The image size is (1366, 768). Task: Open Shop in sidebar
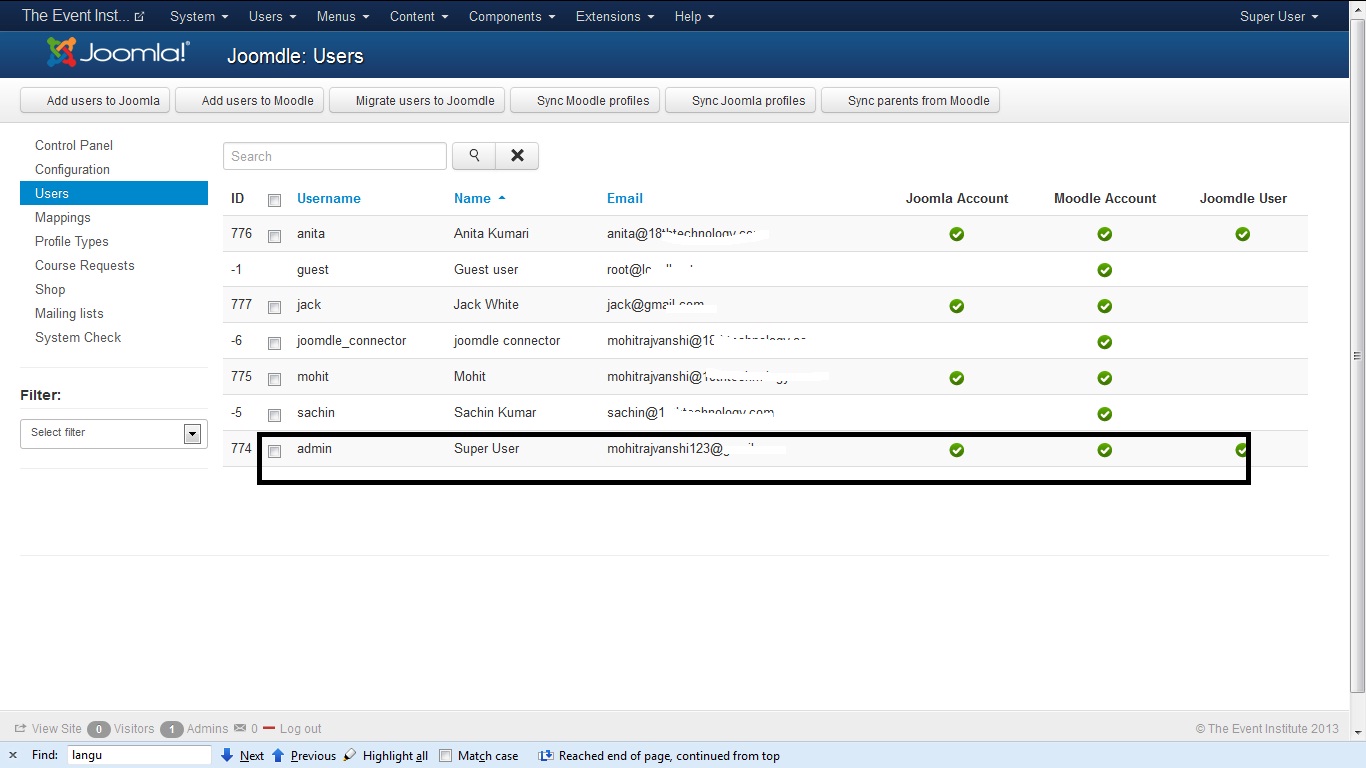pos(50,289)
